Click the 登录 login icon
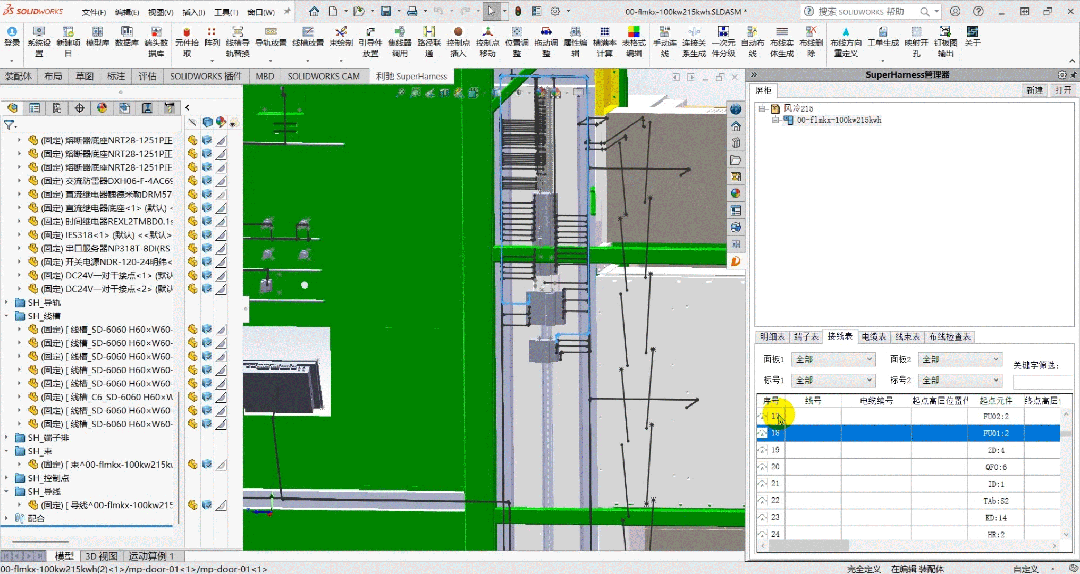 (12, 37)
